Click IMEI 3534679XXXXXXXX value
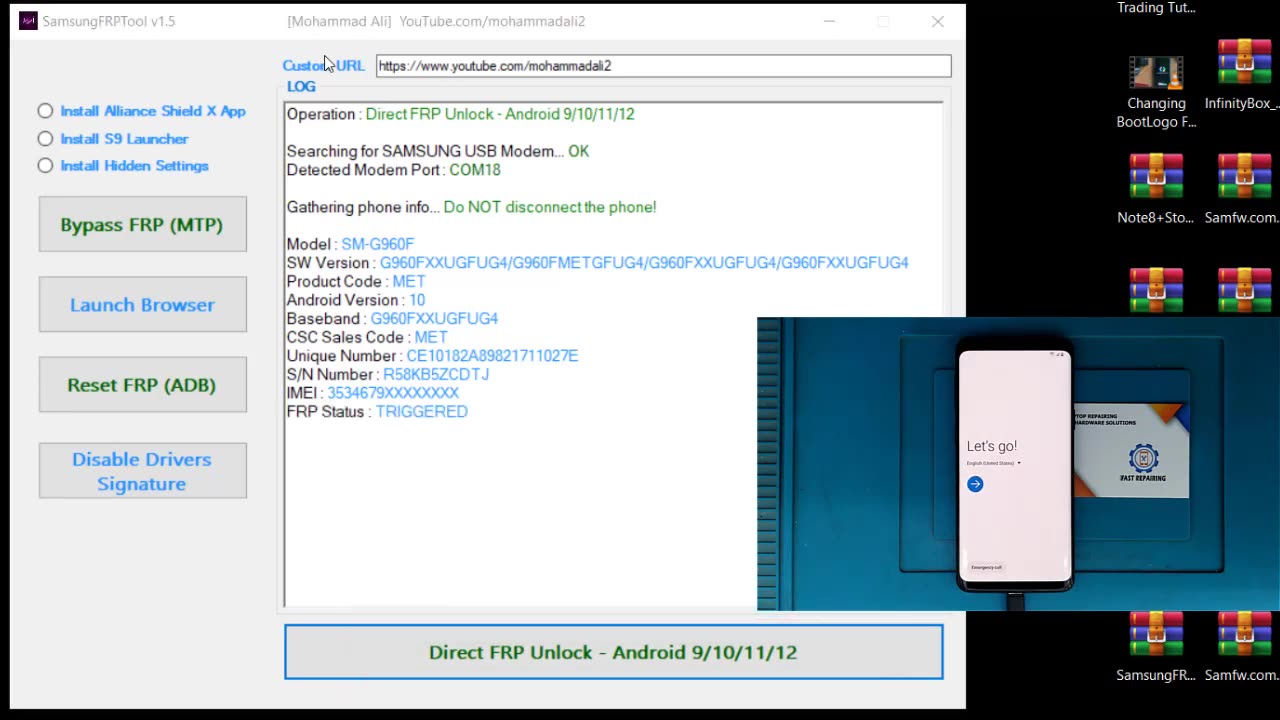This screenshot has width=1280, height=720. 393,393
